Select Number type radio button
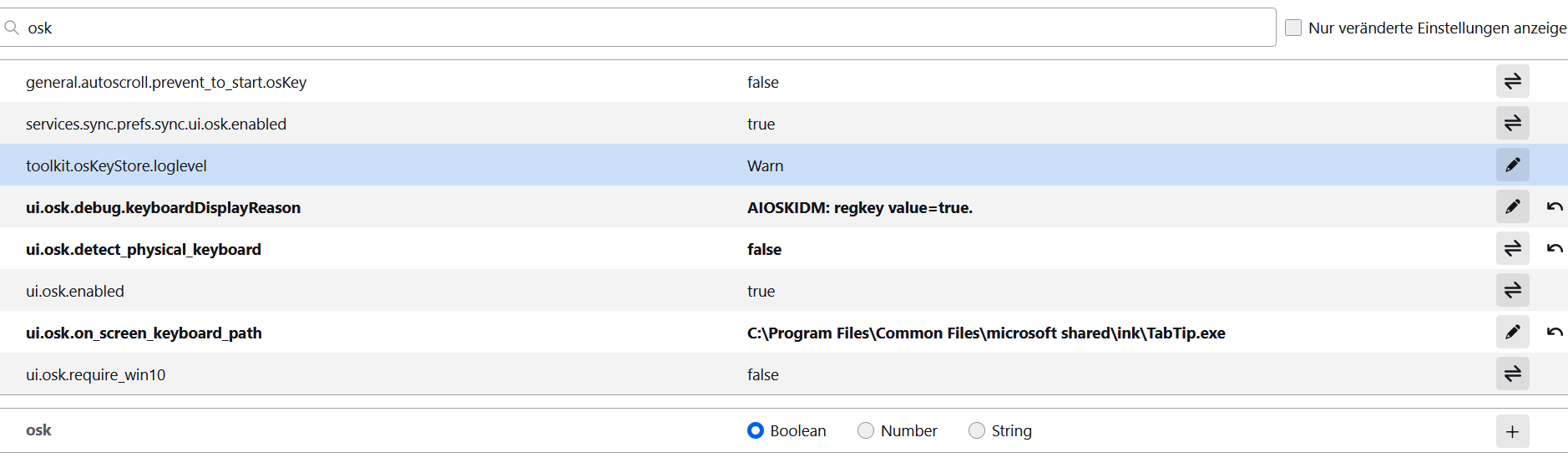Screen dimensions: 1568x473 coord(866,430)
